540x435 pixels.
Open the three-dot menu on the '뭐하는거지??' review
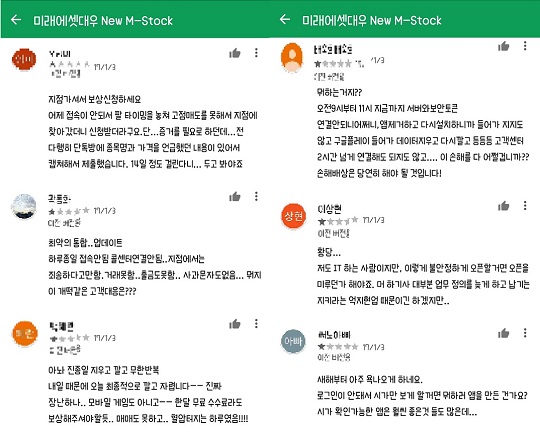[525, 46]
